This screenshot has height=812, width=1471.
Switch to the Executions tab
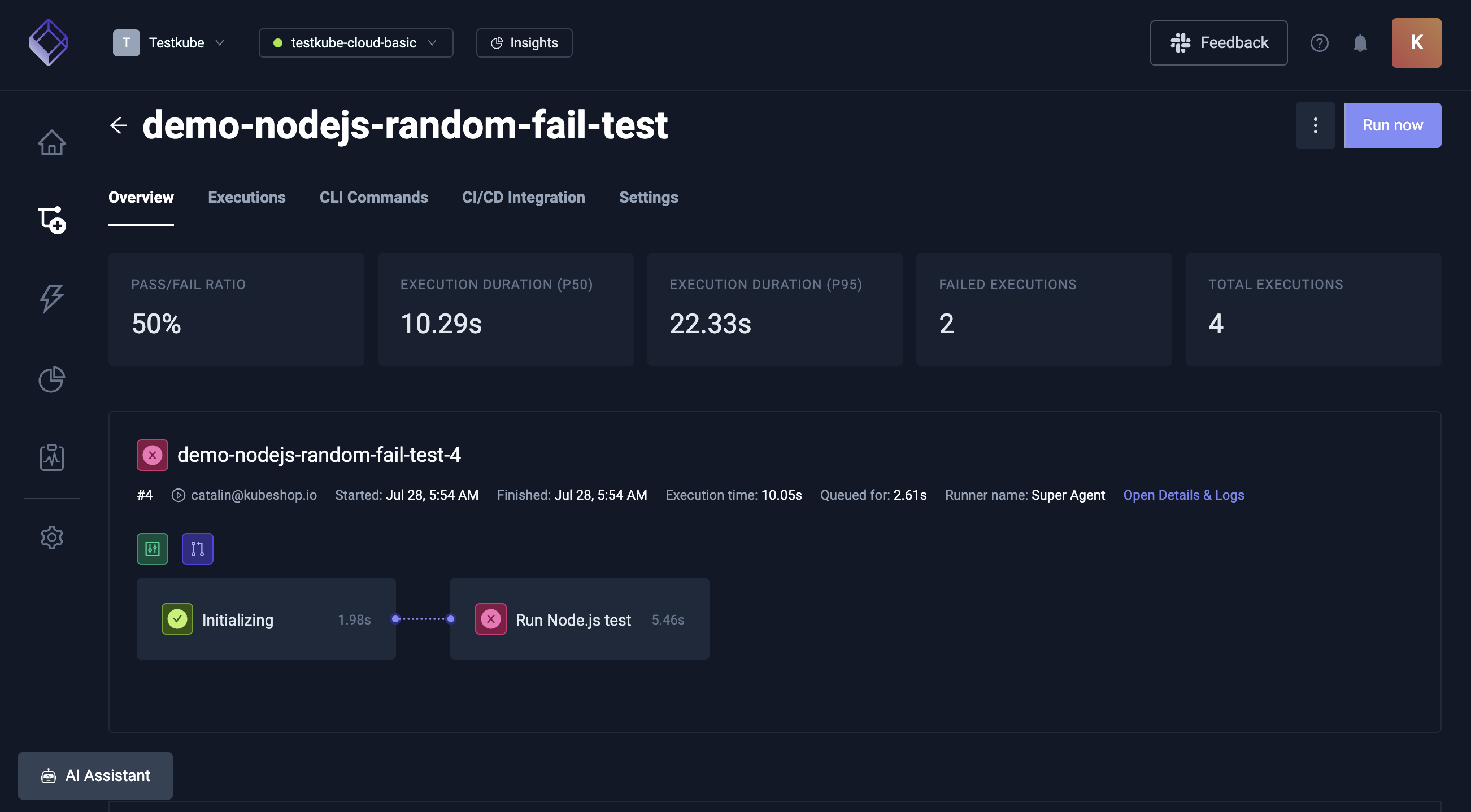point(247,197)
